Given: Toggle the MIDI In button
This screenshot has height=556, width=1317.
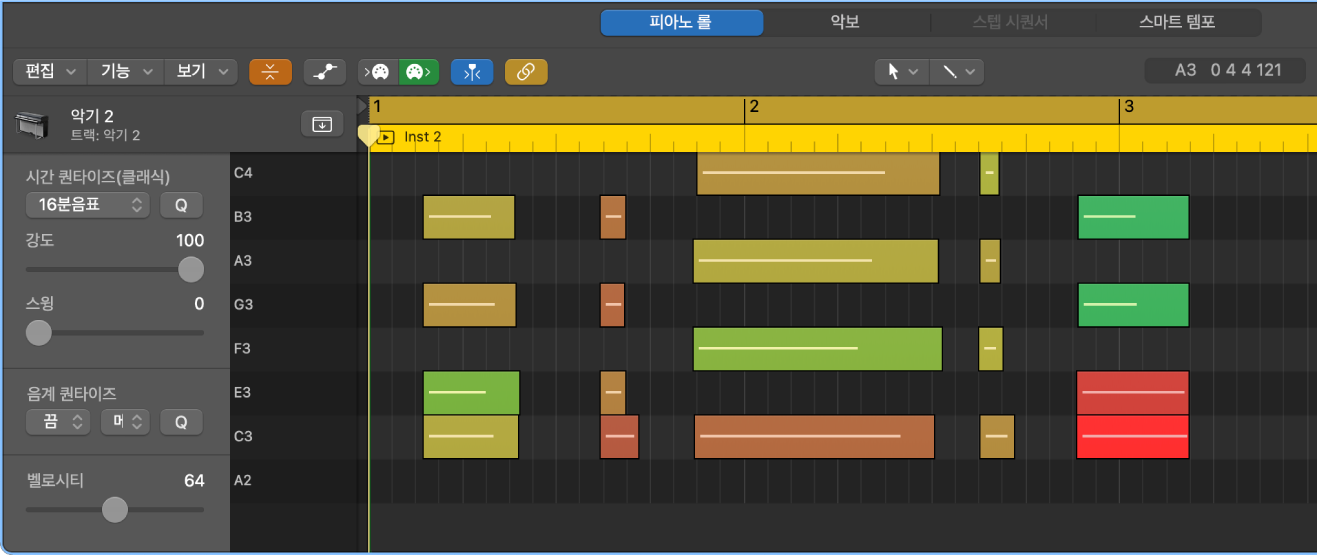Looking at the screenshot, I should 378,72.
